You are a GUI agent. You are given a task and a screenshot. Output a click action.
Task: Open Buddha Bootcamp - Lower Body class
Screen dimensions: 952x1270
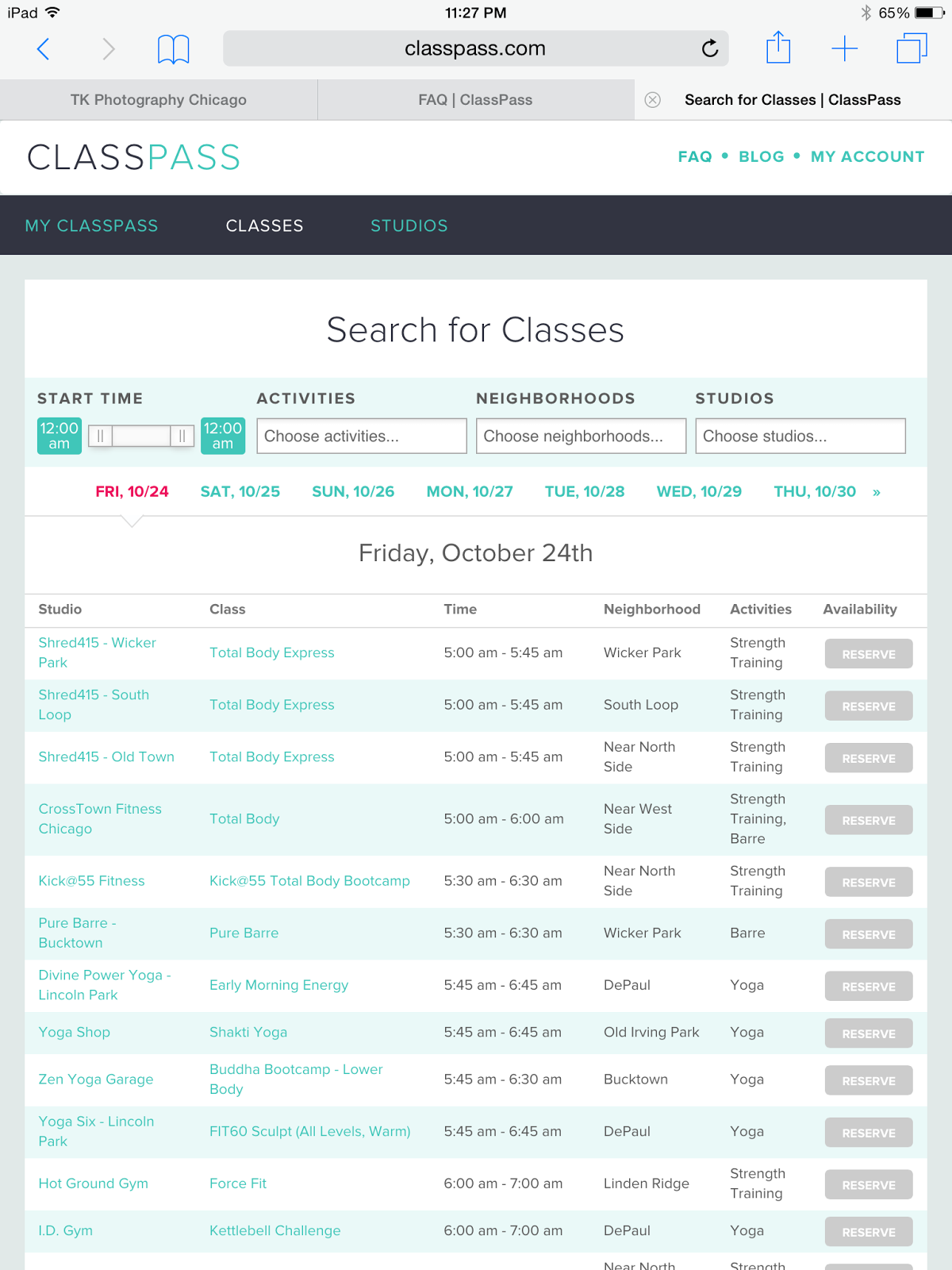pyautogui.click(x=296, y=1079)
